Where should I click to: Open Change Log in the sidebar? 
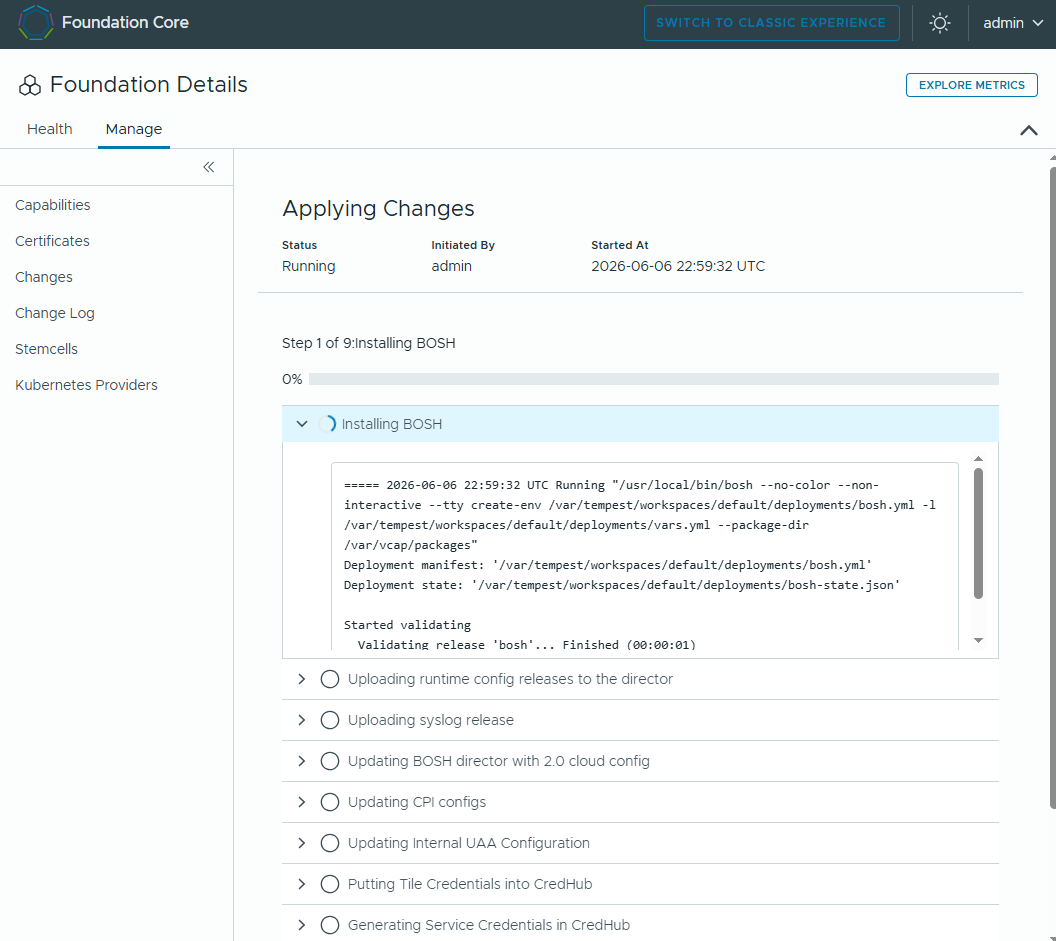coord(55,313)
